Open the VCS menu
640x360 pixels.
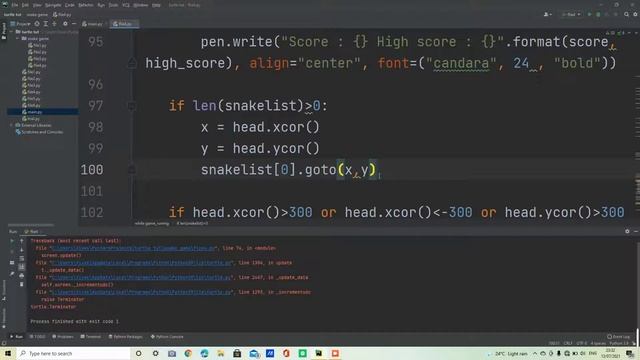click(x=126, y=5)
